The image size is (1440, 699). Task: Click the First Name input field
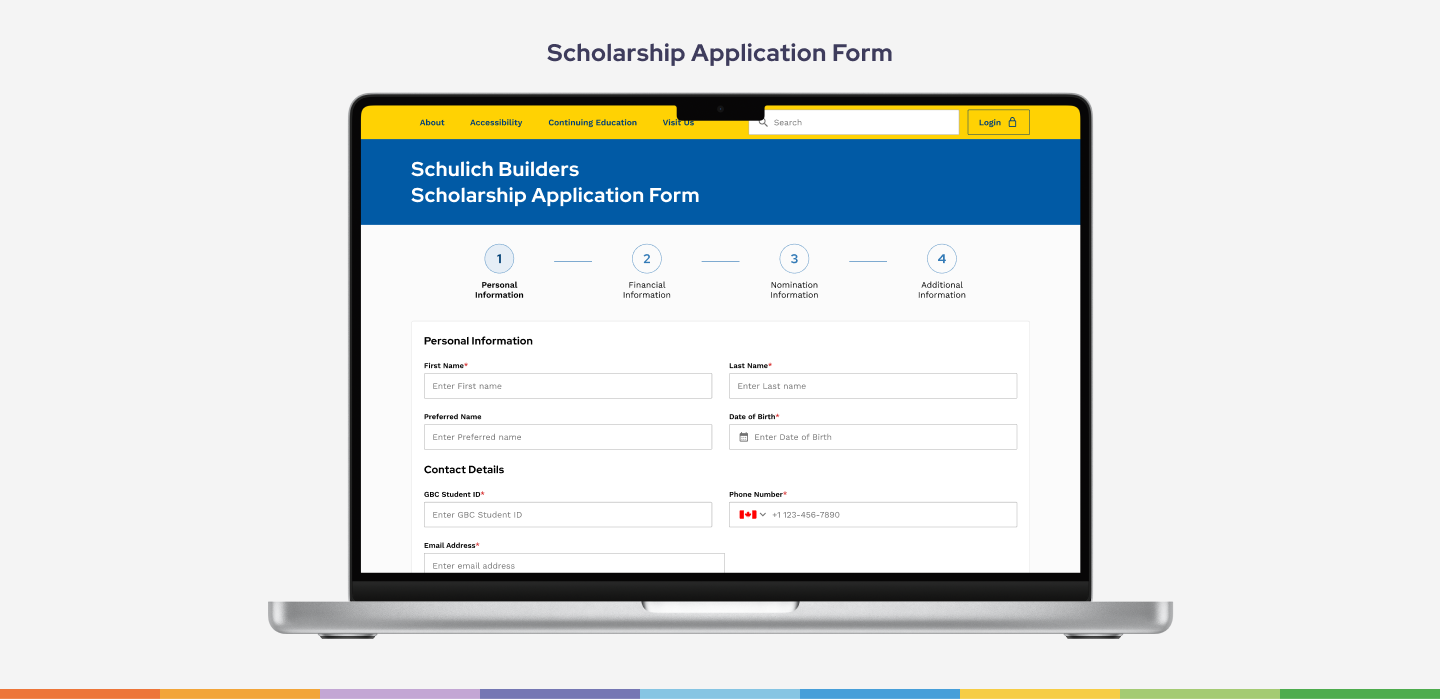click(x=568, y=386)
